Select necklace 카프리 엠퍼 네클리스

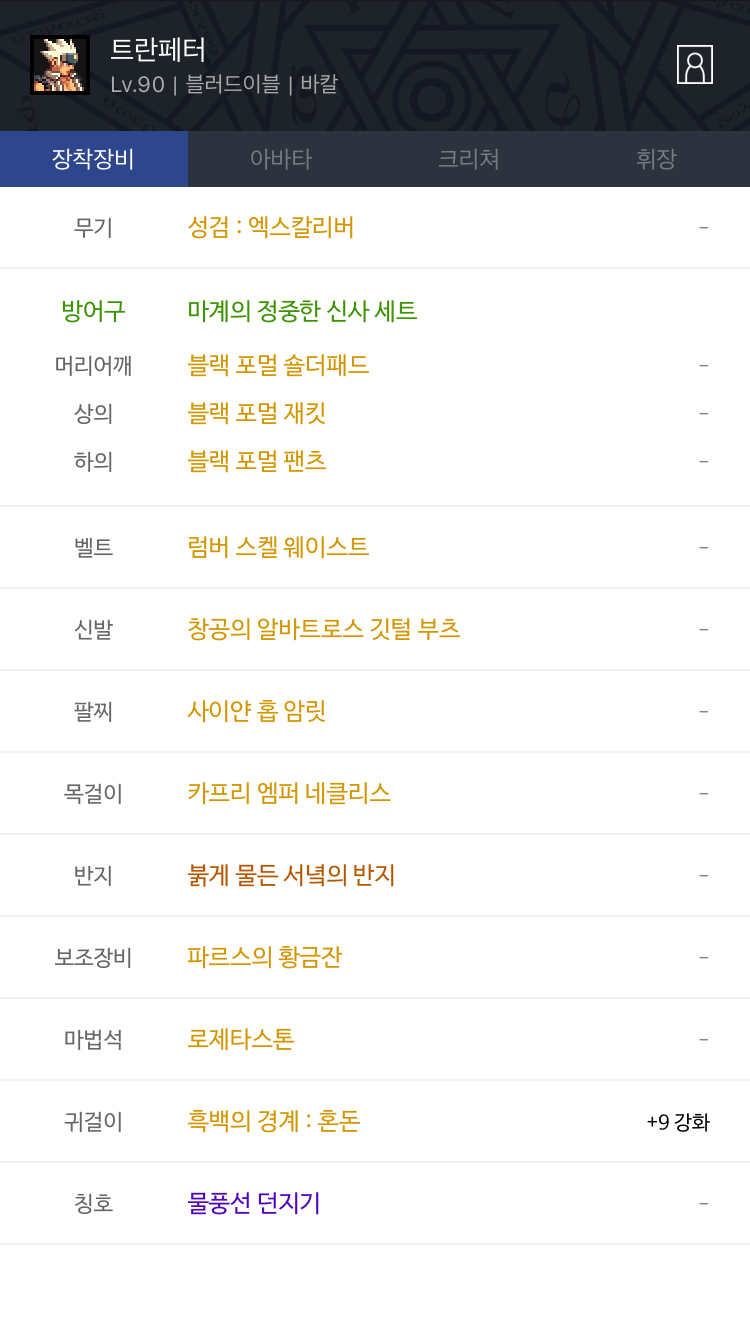pos(289,793)
